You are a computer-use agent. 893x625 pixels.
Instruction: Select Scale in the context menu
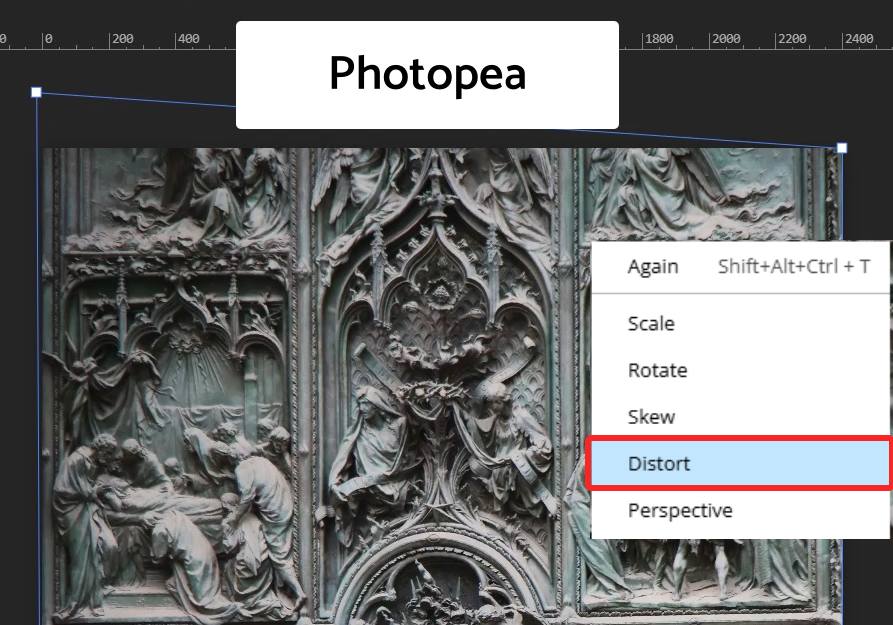[x=740, y=324]
